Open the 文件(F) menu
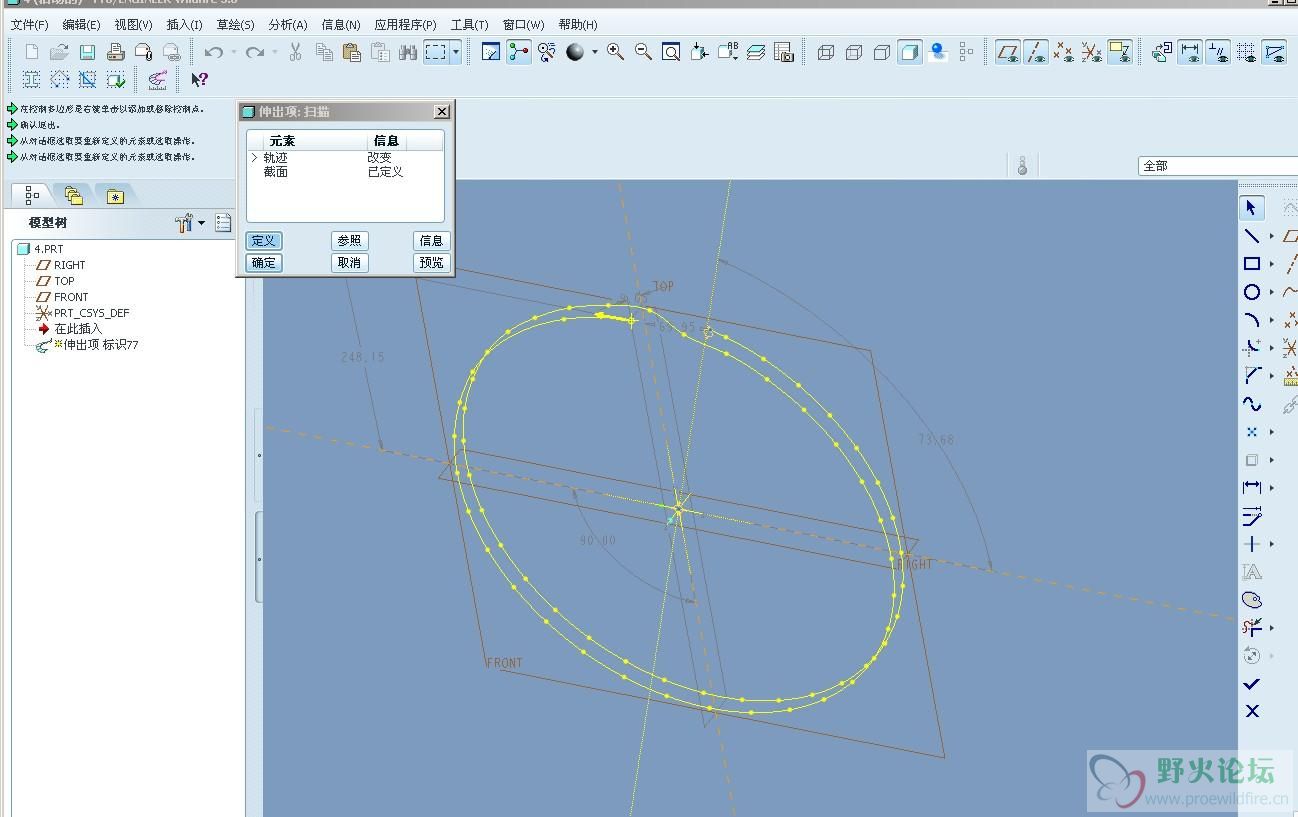Image resolution: width=1298 pixels, height=817 pixels. 29,24
